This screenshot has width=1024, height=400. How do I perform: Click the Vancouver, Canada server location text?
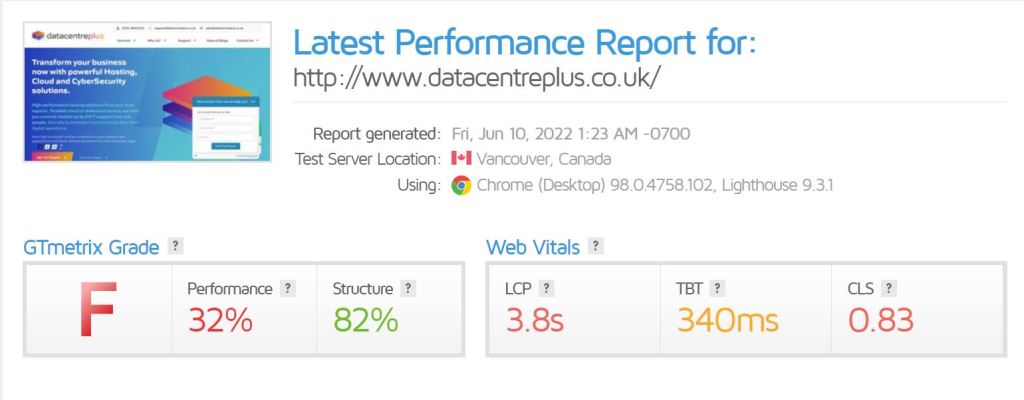tap(544, 159)
